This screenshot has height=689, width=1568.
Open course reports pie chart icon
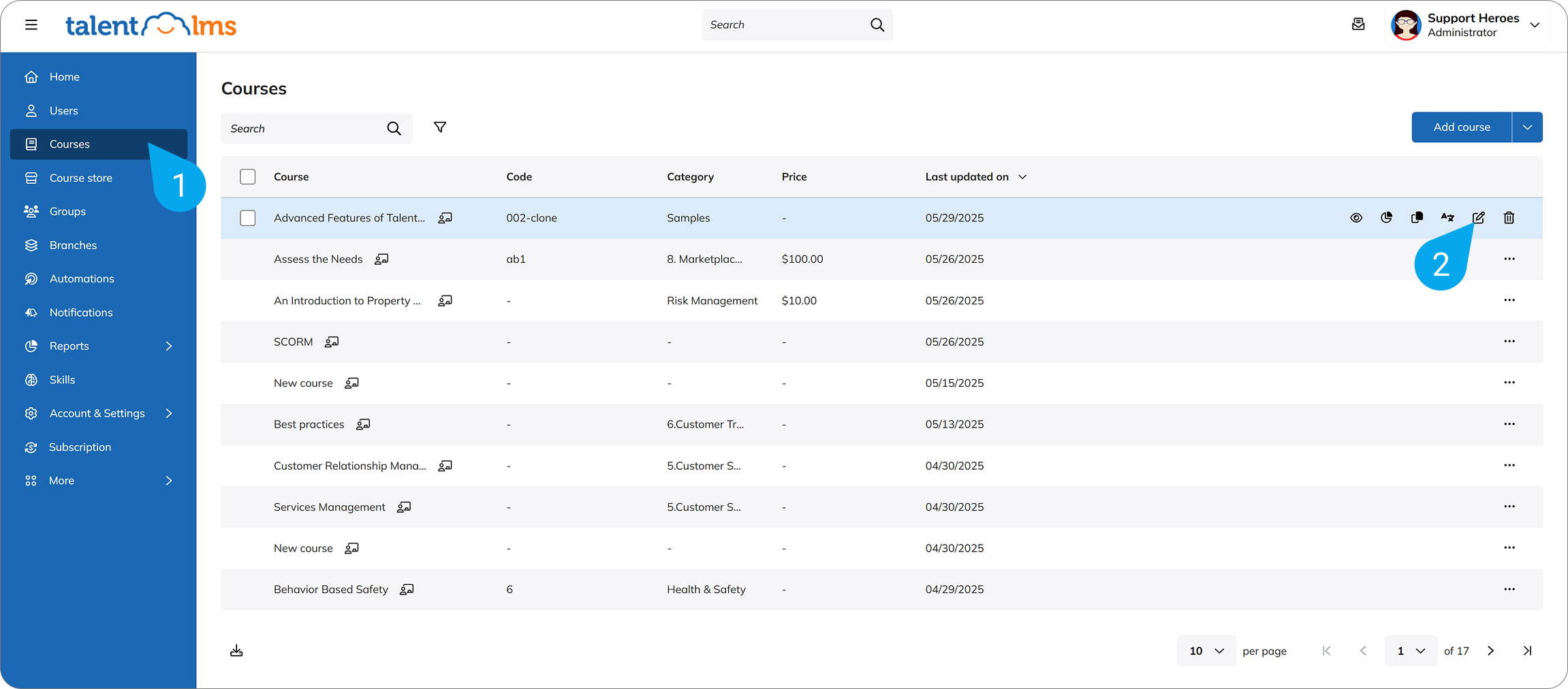point(1386,218)
